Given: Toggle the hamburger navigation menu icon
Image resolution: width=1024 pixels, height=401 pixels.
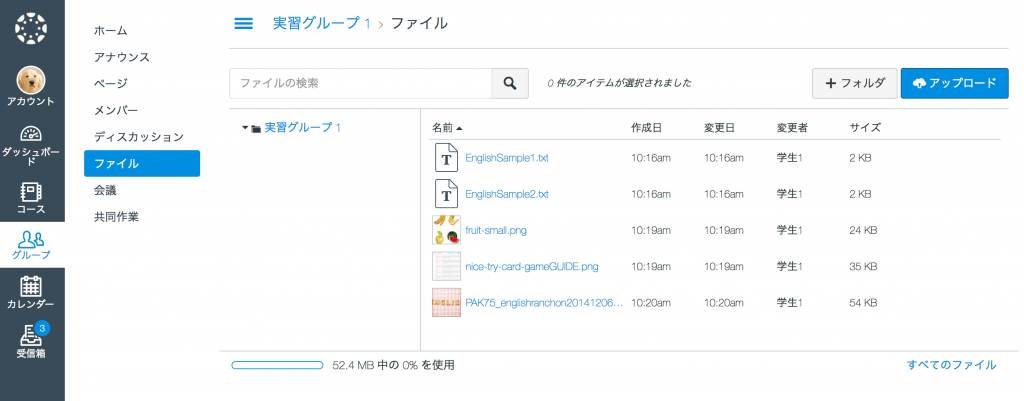Looking at the screenshot, I should click(x=244, y=24).
